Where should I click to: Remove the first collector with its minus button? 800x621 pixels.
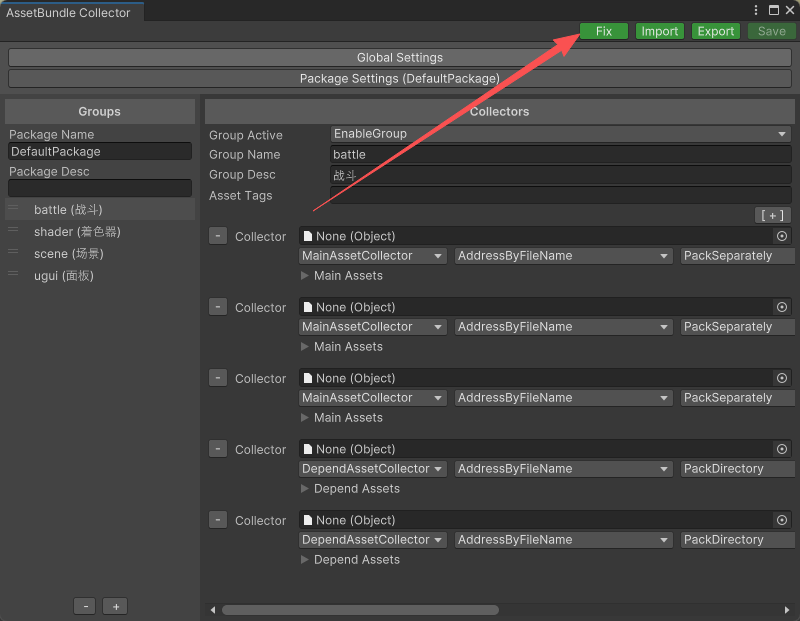tap(218, 236)
